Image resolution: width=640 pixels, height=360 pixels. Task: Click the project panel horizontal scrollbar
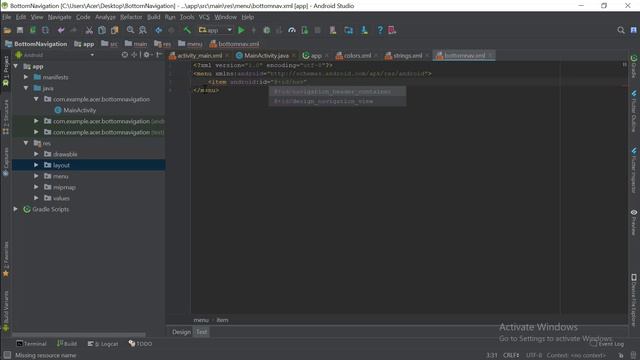(x=78, y=335)
